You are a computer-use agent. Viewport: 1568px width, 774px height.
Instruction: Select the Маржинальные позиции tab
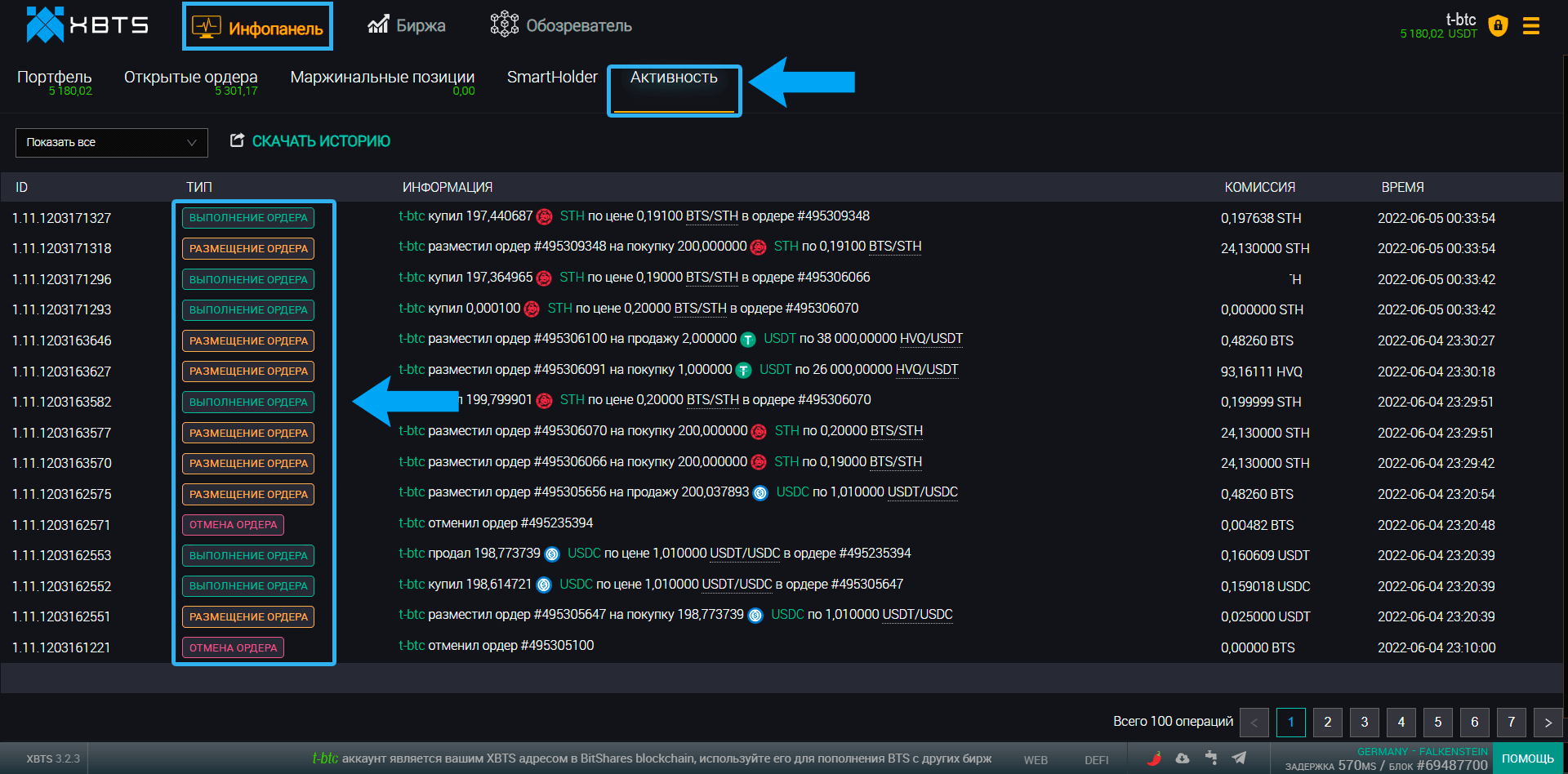coord(382,78)
